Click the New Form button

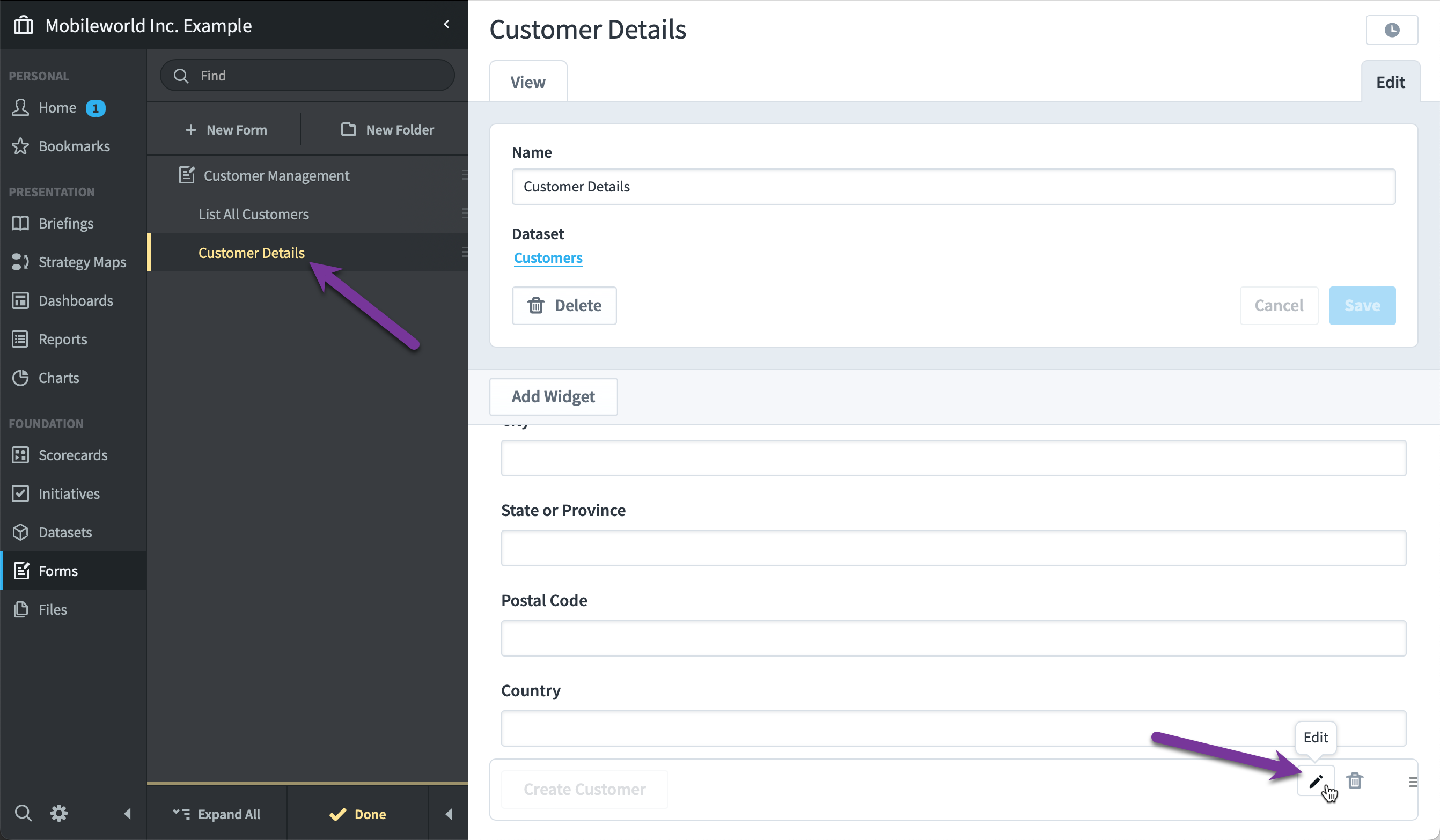click(226, 130)
